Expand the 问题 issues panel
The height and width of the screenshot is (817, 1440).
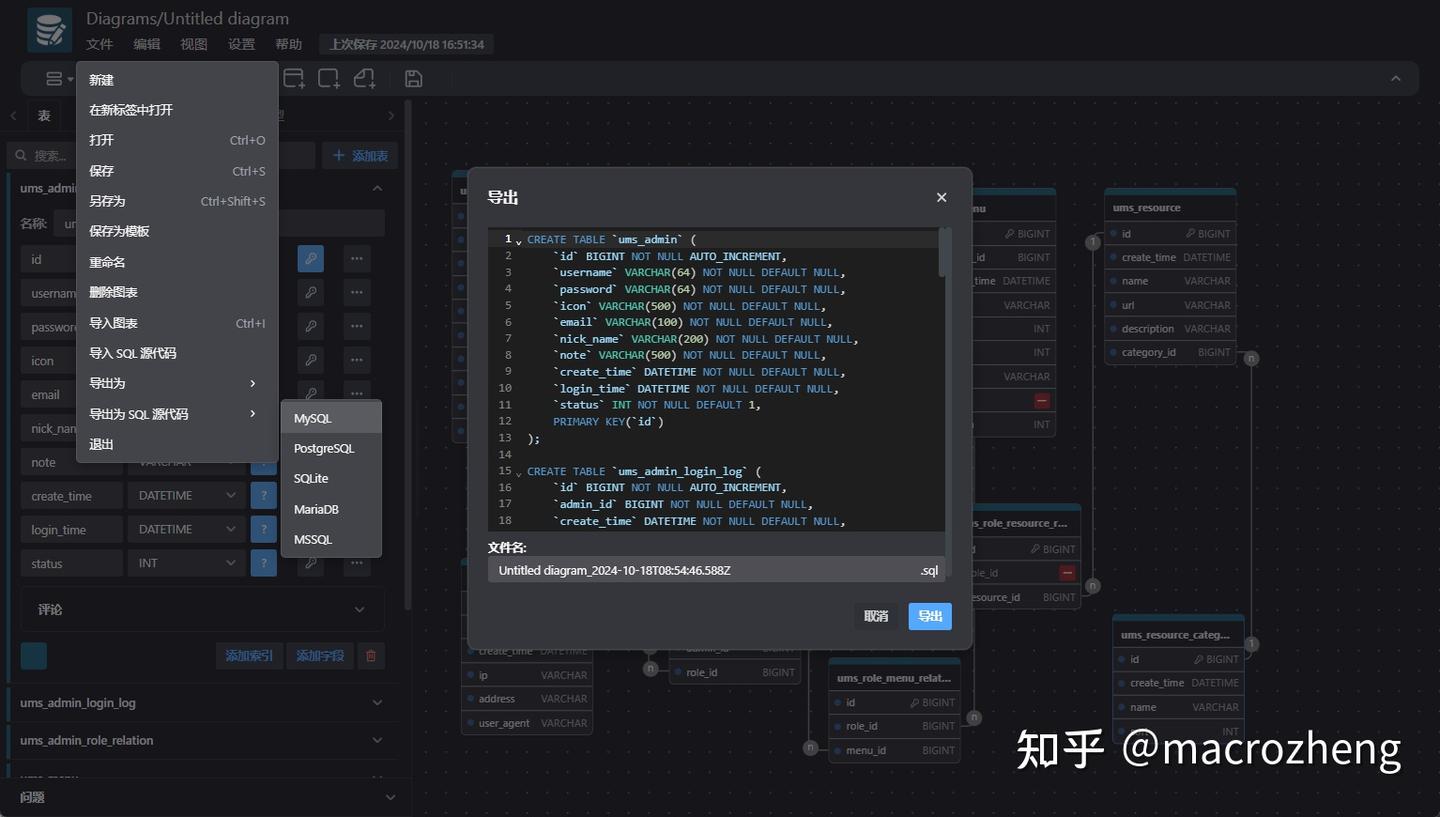tap(205, 797)
